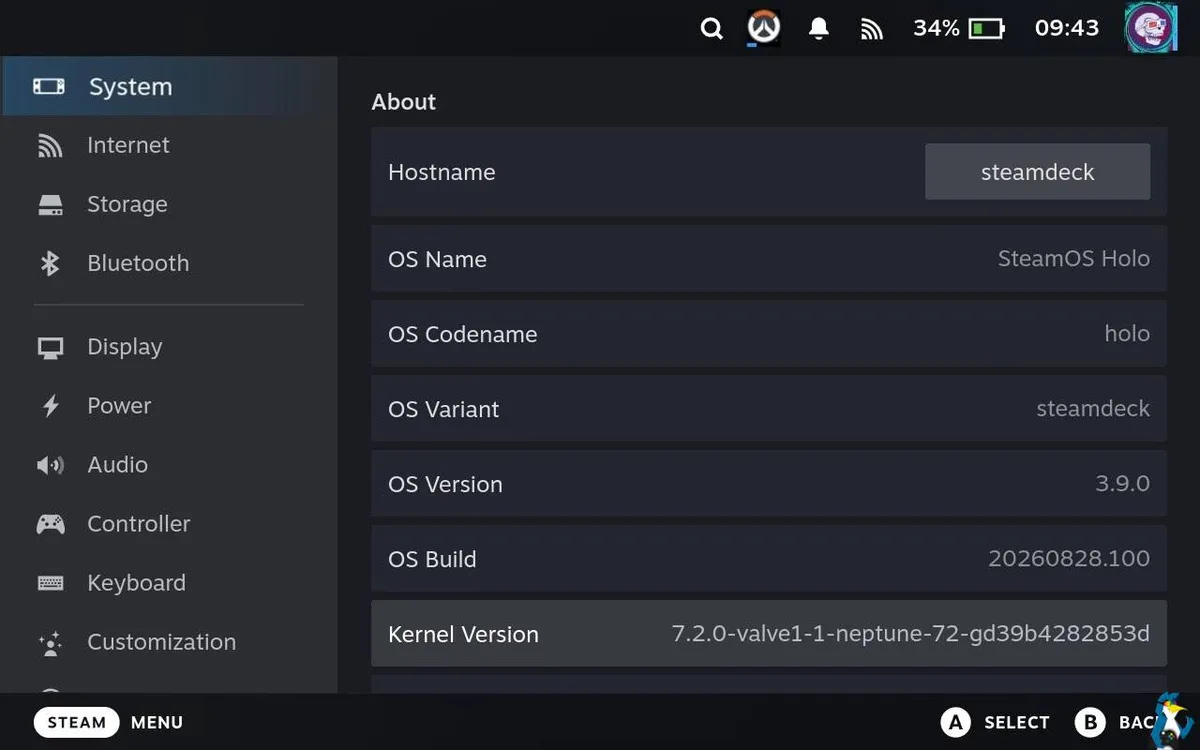Click the Power lightning bolt icon
This screenshot has height=750, width=1200.
coord(50,406)
